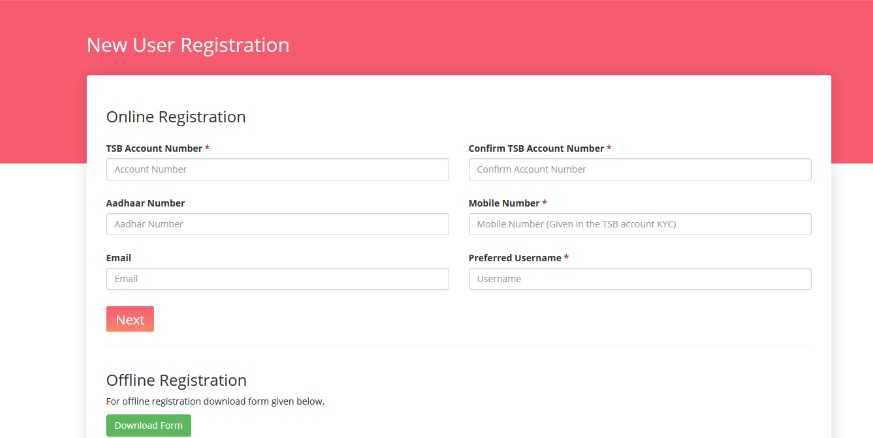The width and height of the screenshot is (873, 438).
Task: Click the TSB Account Number input field
Action: coord(277,169)
